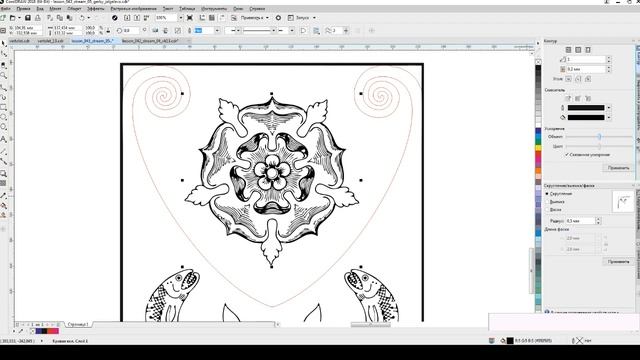Open the Запуск dropdown
Screen dimensions: 640x360
[x=314, y=18]
